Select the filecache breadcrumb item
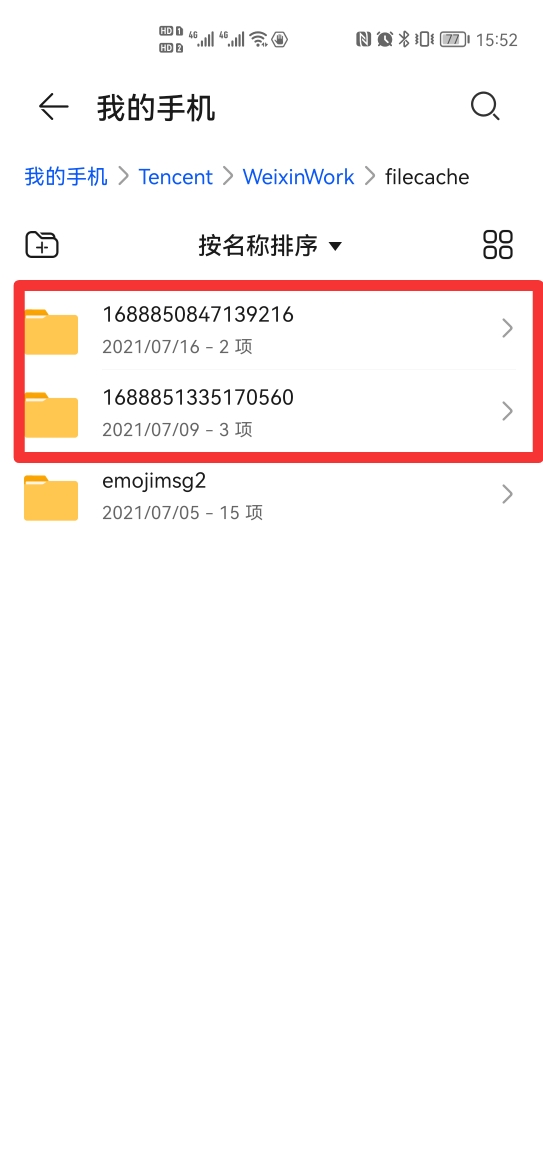This screenshot has width=543, height=1170. point(427,177)
